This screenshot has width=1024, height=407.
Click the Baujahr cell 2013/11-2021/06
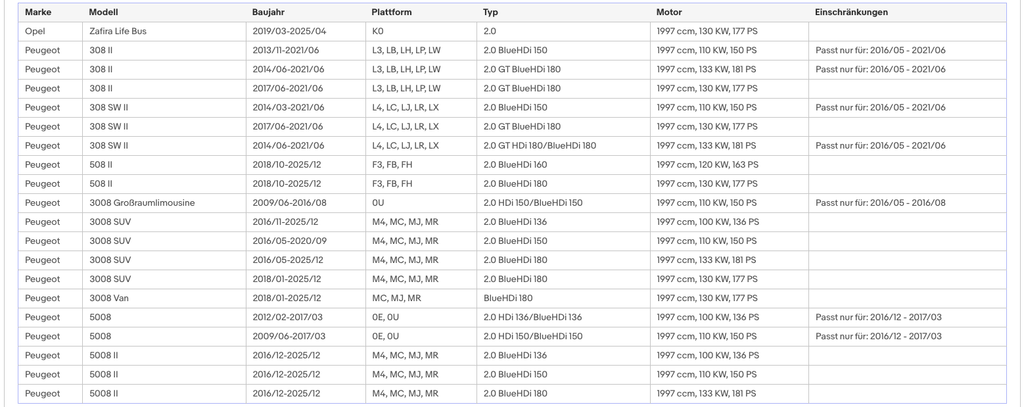306,50
